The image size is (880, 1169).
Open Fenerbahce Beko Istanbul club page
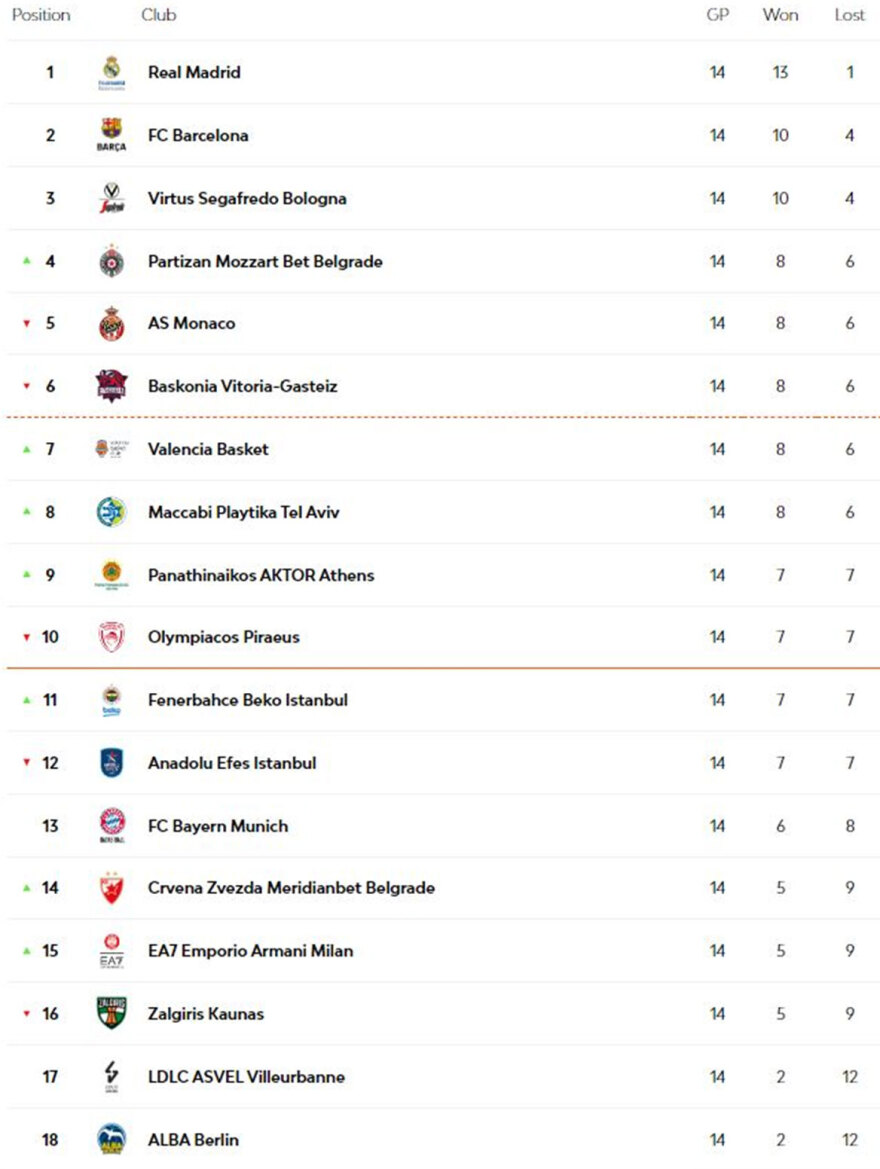(248, 700)
